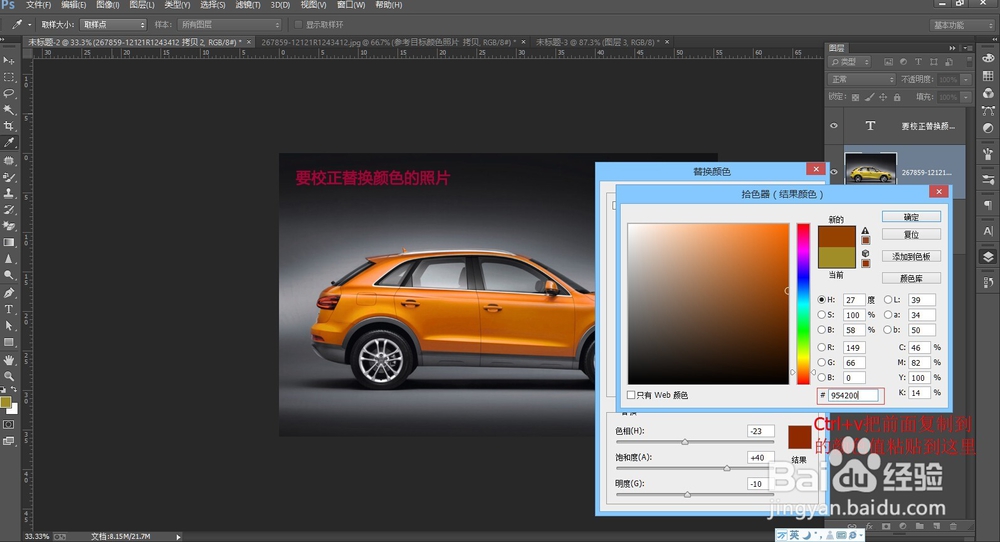
Task: Click the 添加到色板 button
Action: point(911,256)
